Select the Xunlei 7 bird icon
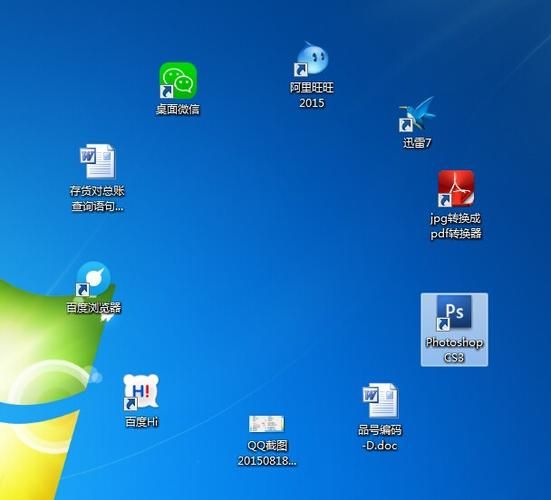The height and width of the screenshot is (500, 551). point(417,115)
